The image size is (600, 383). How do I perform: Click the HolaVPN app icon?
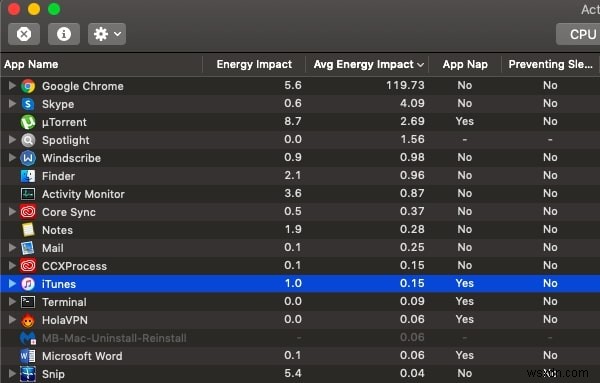tap(28, 320)
